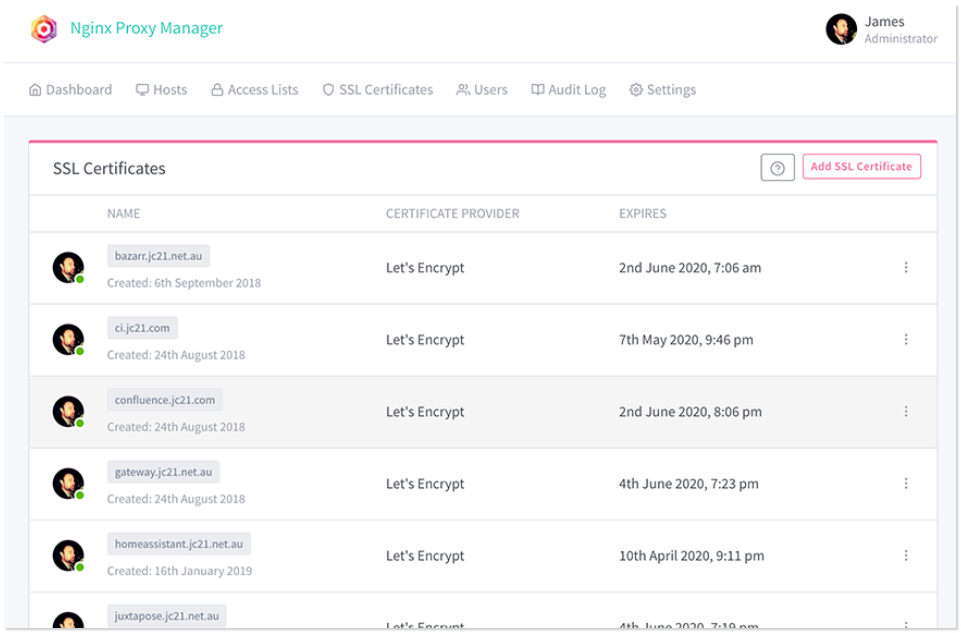Show row actions for homeassistant.jc21.net.au
The width and height of the screenshot is (961, 633).
click(906, 556)
